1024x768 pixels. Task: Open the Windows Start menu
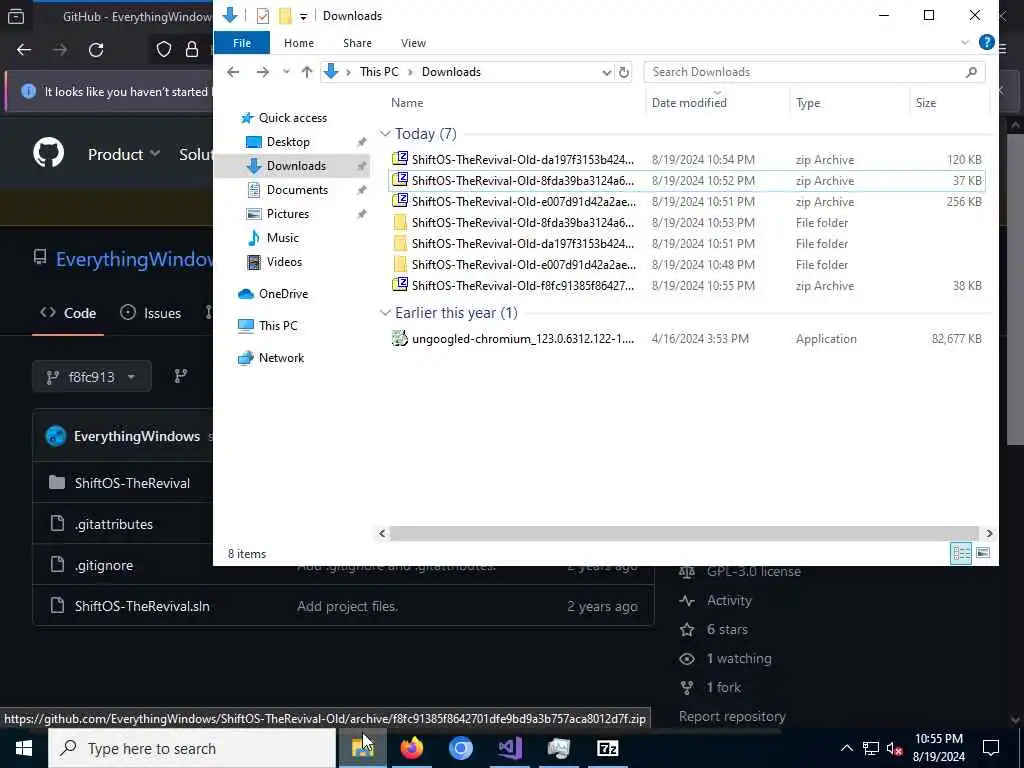click(x=24, y=748)
